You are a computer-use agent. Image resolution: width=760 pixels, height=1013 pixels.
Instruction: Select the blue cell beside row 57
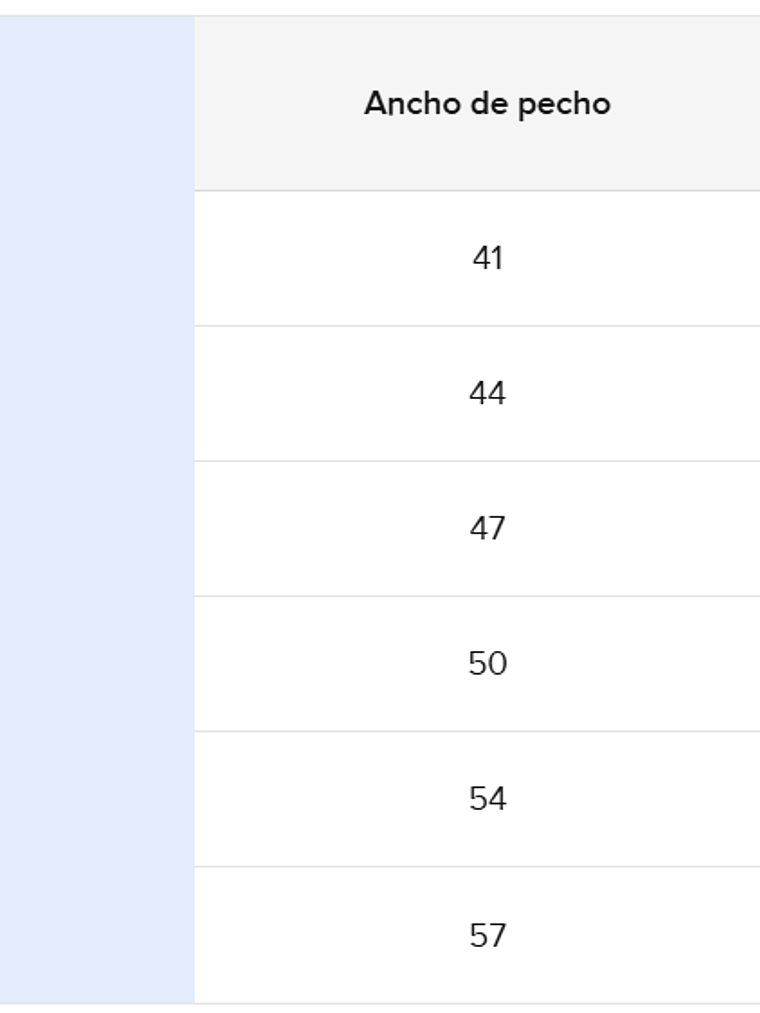pyautogui.click(x=97, y=935)
